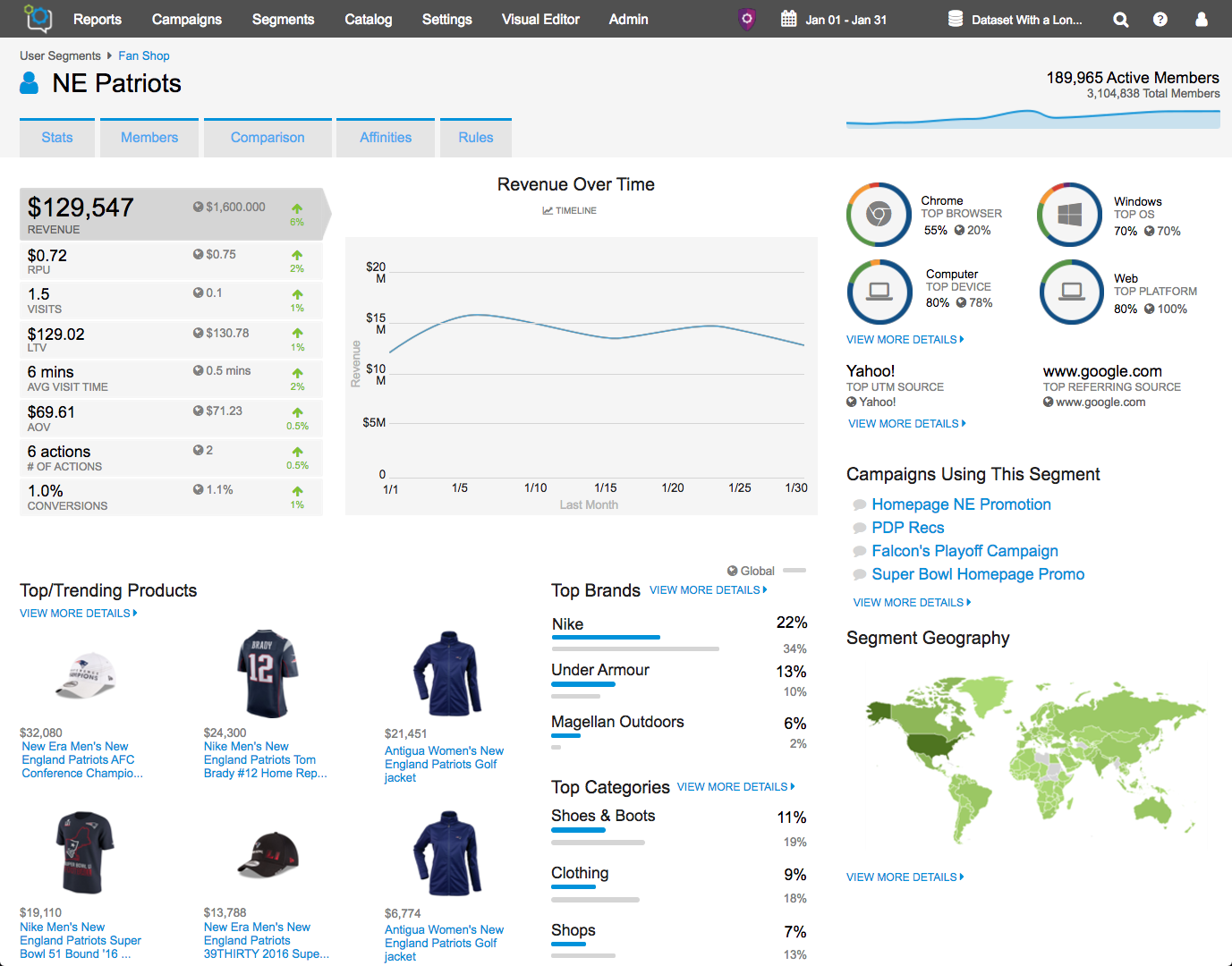Open the Homepage NE Promotion campaign
Image resolution: width=1232 pixels, height=966 pixels.
click(x=962, y=504)
